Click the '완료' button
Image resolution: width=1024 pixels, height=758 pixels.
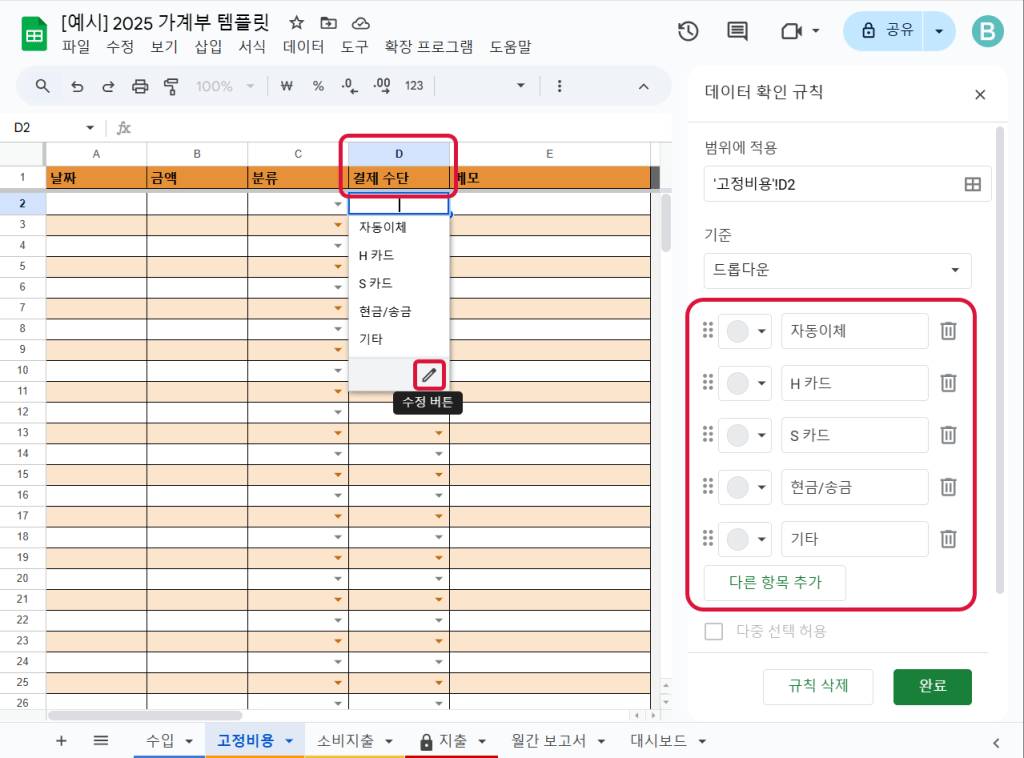tap(932, 687)
